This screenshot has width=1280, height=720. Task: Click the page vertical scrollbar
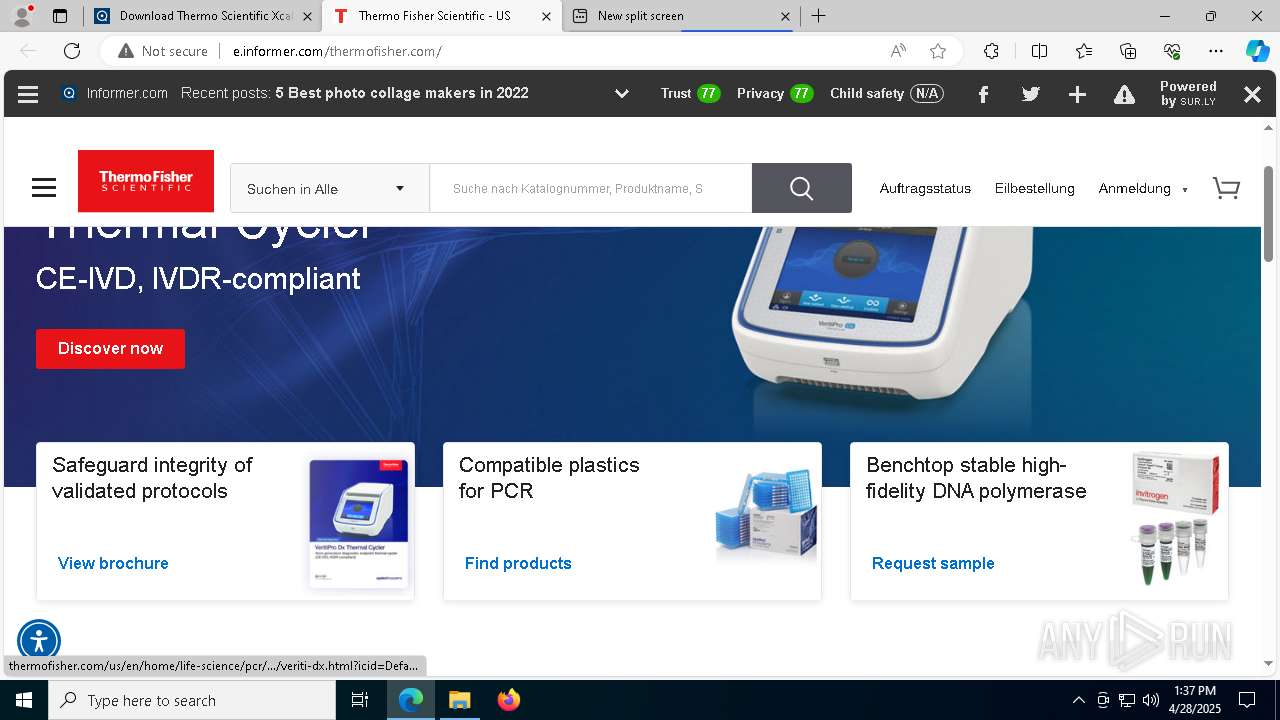click(1269, 212)
